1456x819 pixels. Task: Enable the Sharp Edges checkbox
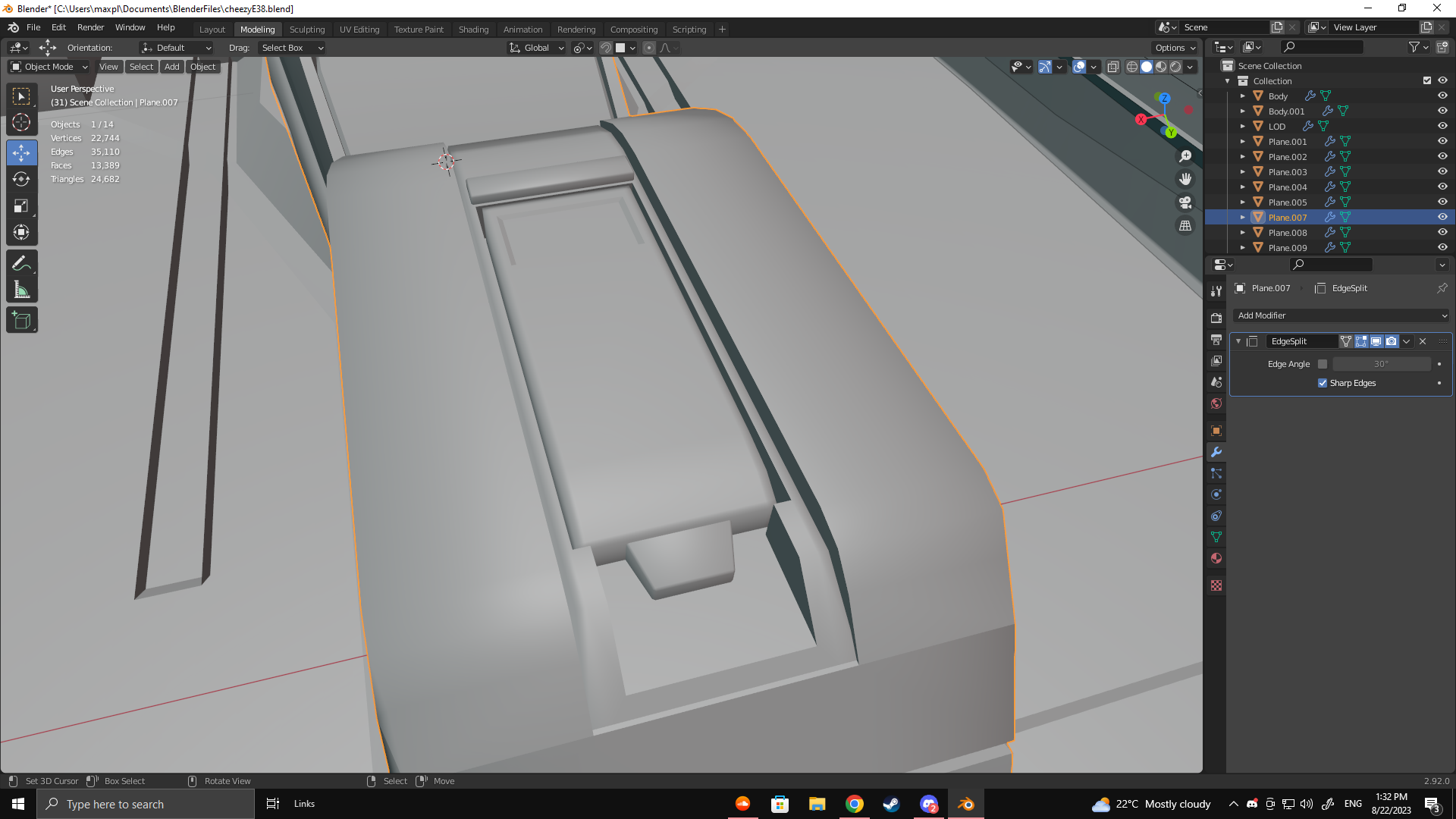click(x=1323, y=383)
